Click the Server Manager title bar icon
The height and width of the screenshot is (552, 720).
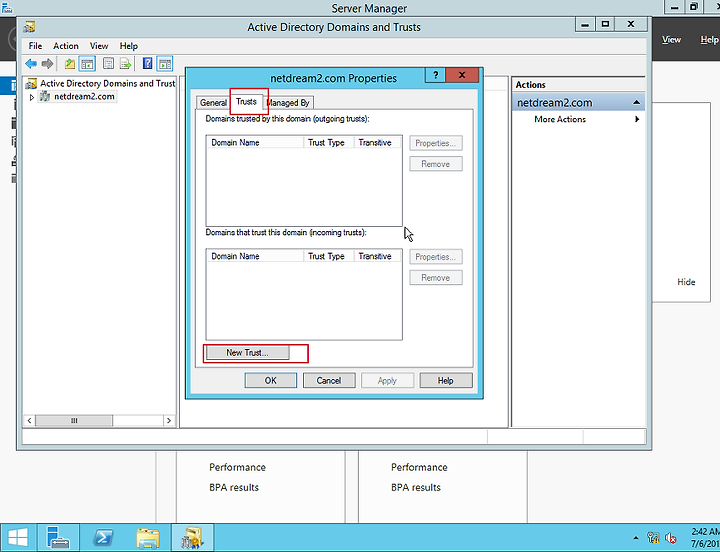pyautogui.click(x=6, y=7)
